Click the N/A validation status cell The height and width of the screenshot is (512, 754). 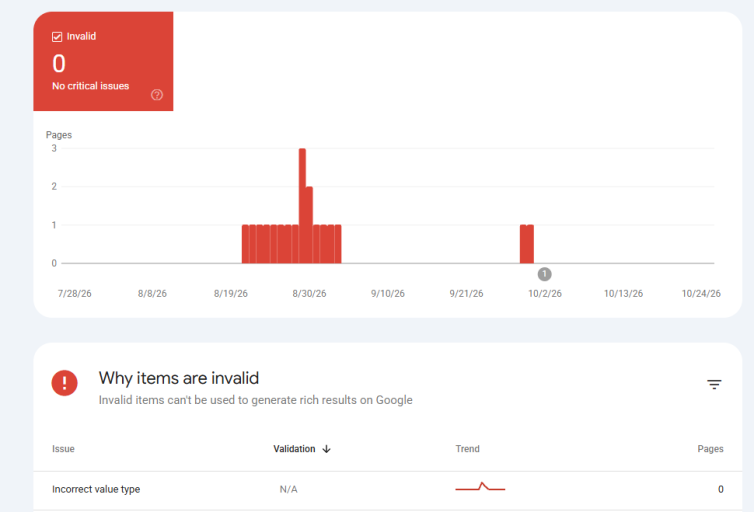click(x=289, y=489)
